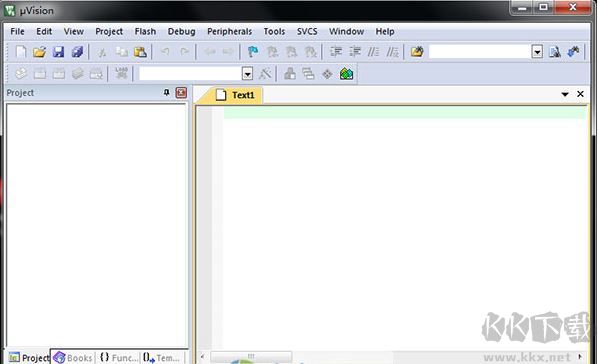Image resolution: width=598 pixels, height=364 pixels.
Task: Open the editor window list arrow
Action: pos(565,94)
